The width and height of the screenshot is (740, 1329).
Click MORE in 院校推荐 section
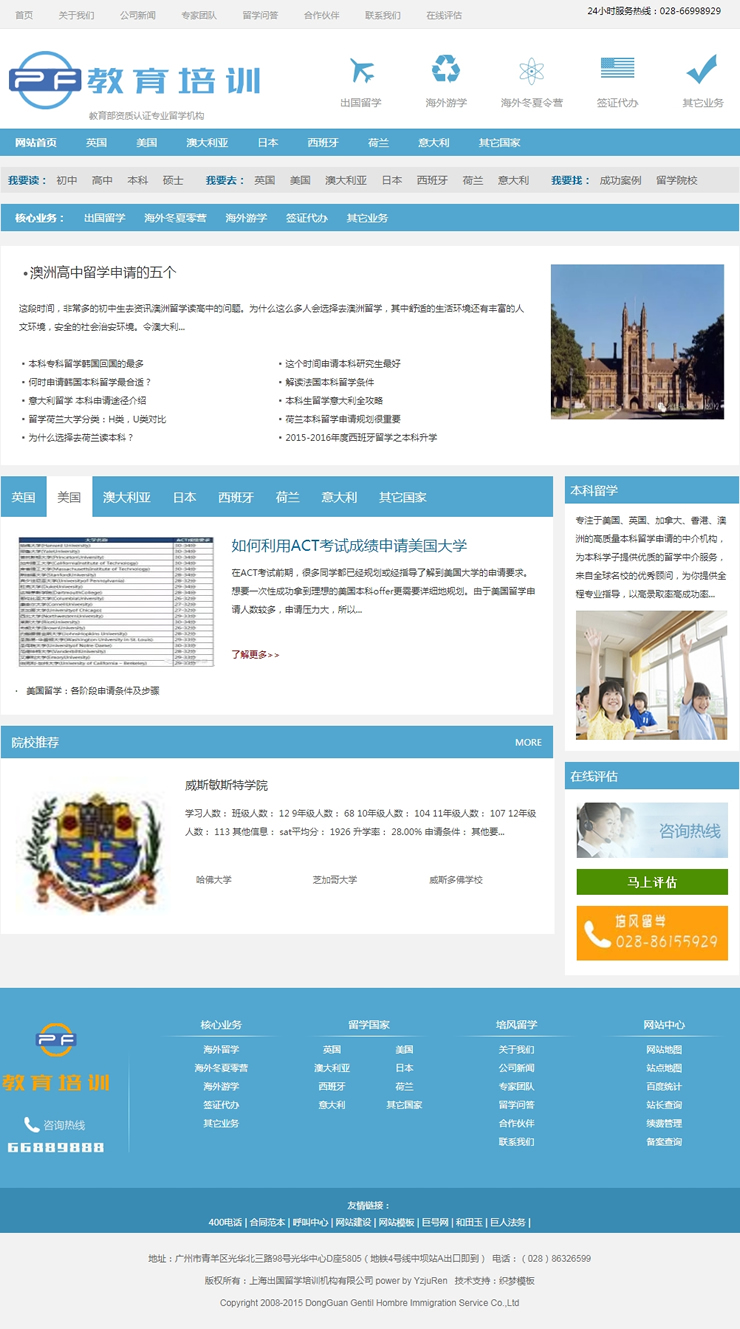(x=528, y=742)
